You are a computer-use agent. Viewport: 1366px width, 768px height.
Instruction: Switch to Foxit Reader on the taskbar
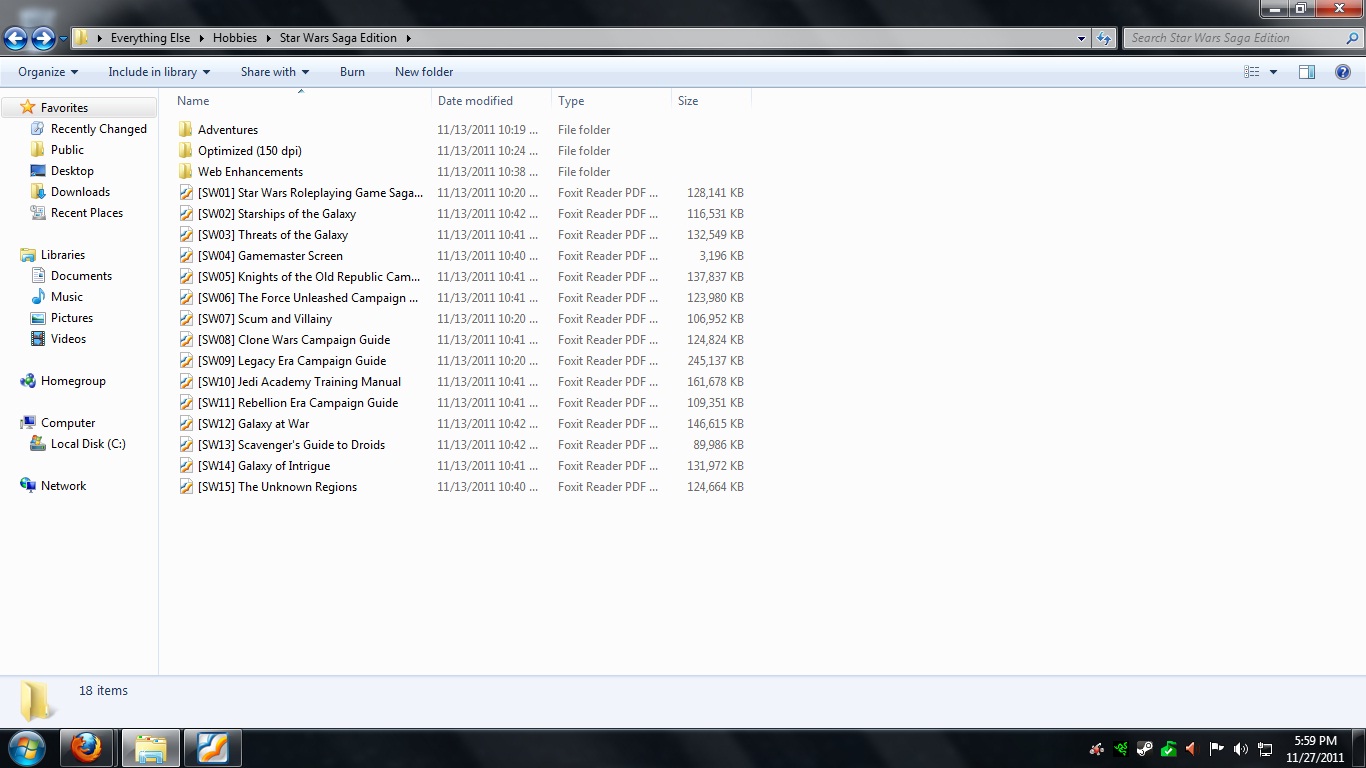click(213, 748)
